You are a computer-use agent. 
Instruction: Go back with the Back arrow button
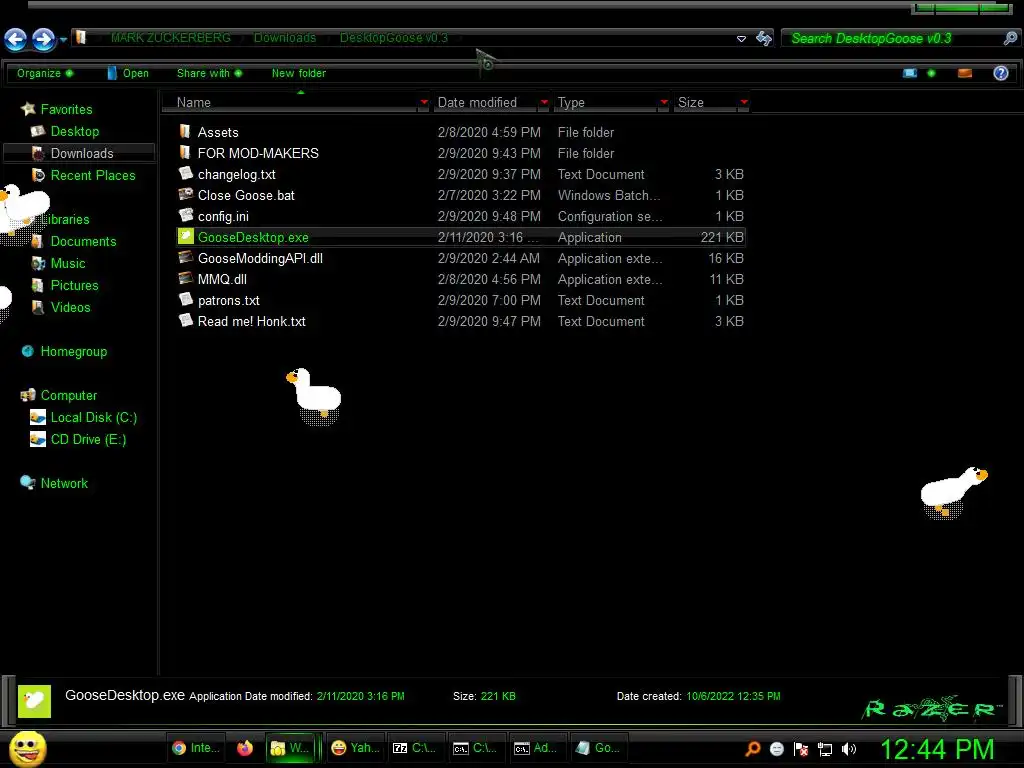(16, 39)
